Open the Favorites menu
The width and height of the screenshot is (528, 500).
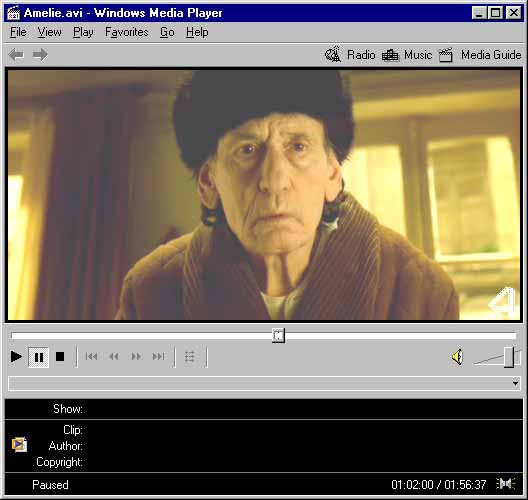[x=127, y=32]
